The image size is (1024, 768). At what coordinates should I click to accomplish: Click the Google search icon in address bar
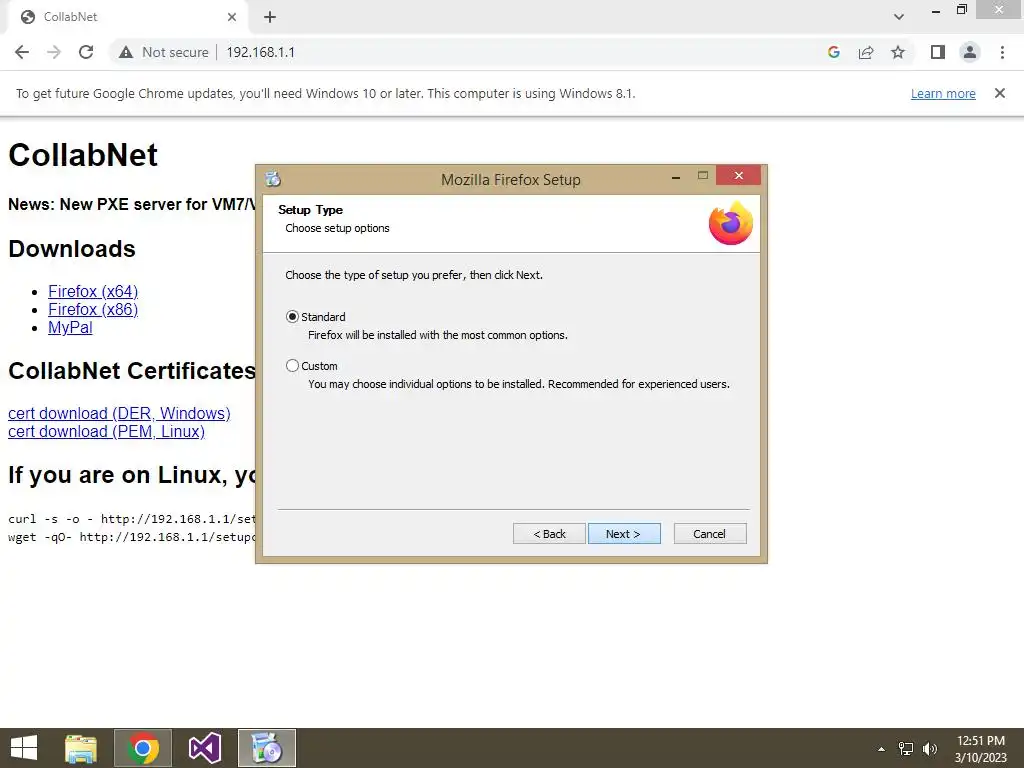(x=833, y=52)
